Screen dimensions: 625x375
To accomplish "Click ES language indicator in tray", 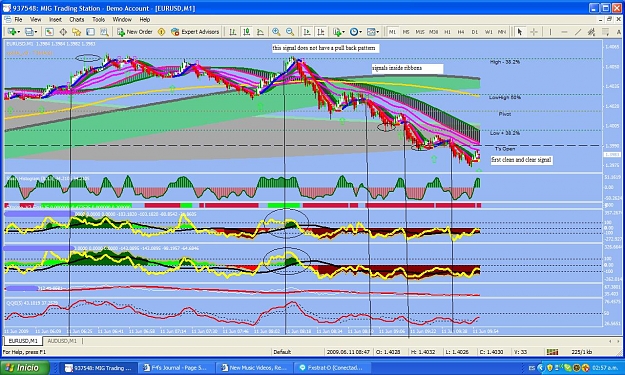I will coord(532,368).
